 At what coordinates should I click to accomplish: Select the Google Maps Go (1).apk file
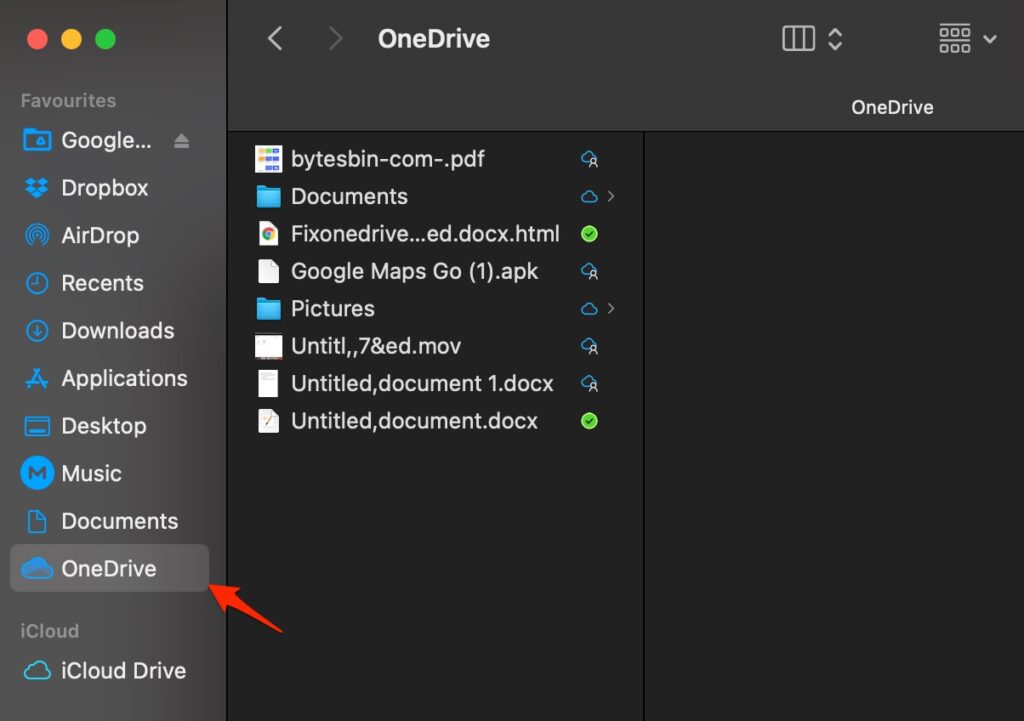tap(413, 271)
